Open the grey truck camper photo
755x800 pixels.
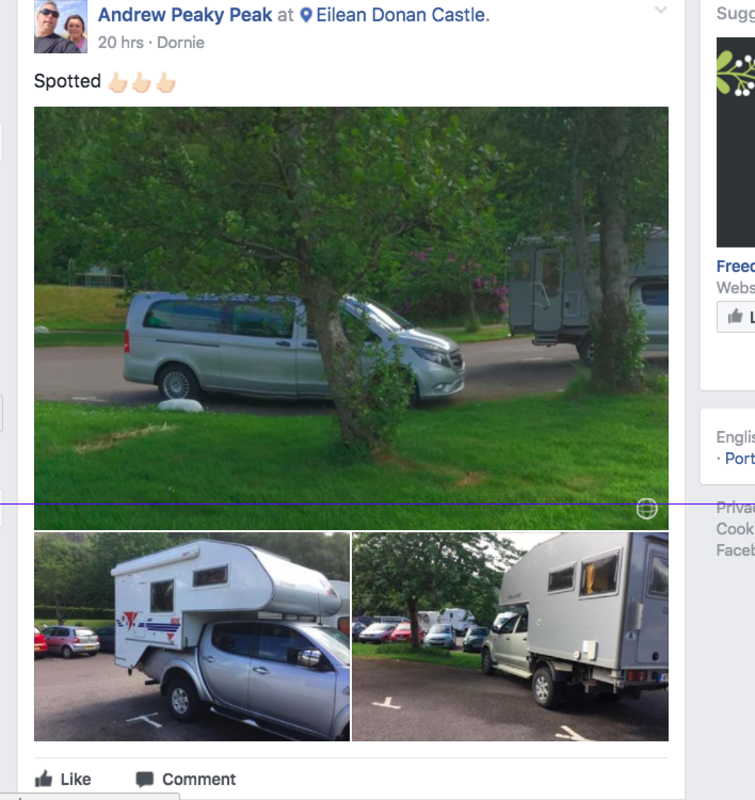(x=510, y=636)
